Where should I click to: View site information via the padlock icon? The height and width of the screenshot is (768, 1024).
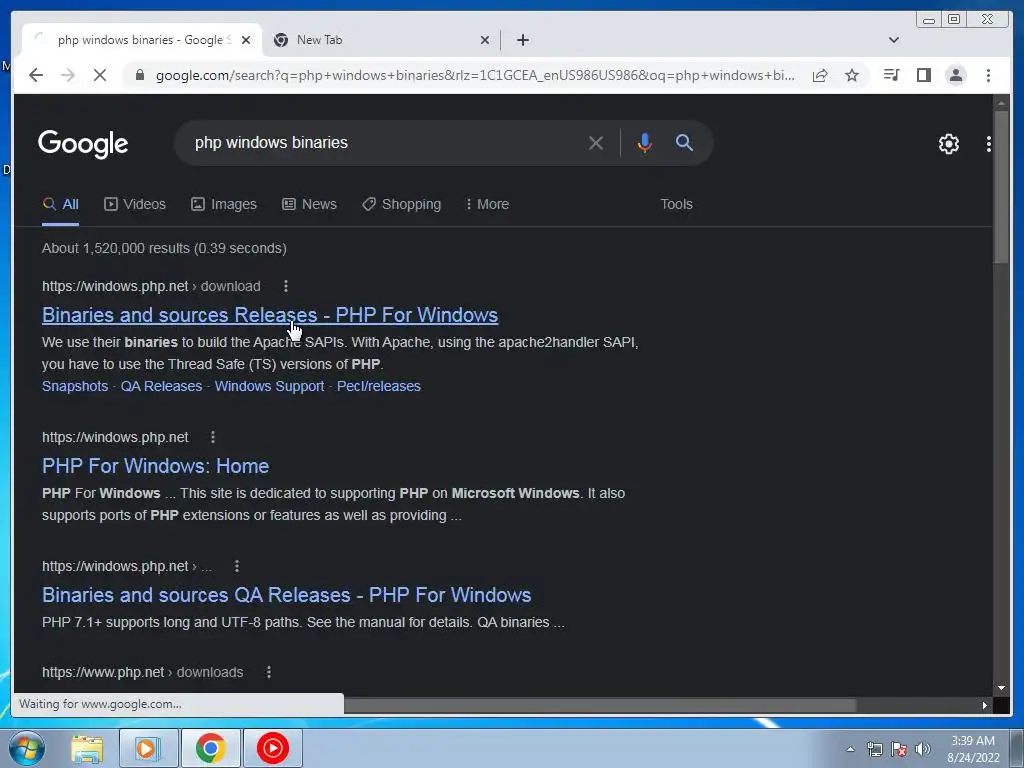point(139,75)
